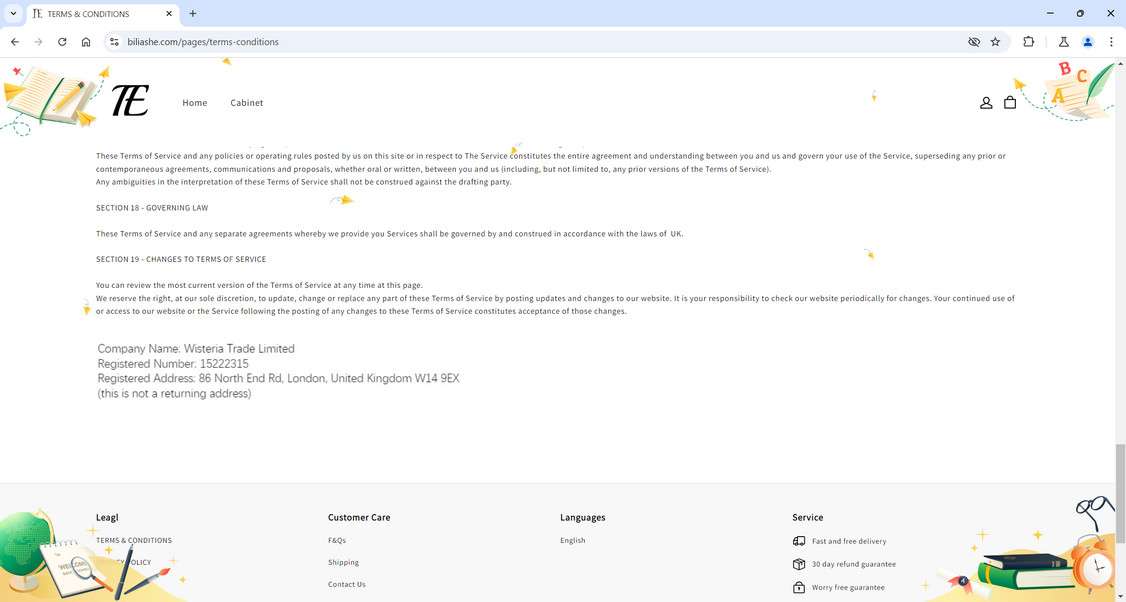Open the Cabinet navigation link
Screen dimensions: 1126x602
coord(246,103)
